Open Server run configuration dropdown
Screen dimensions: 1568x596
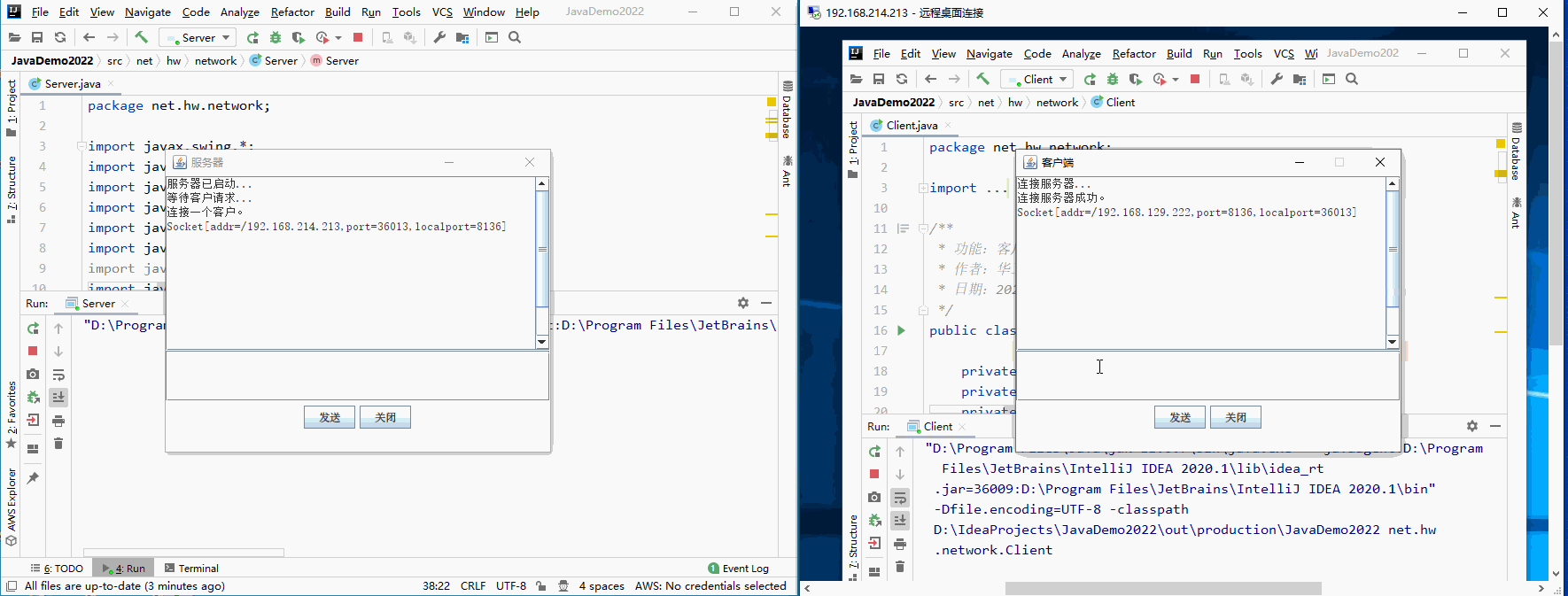[x=198, y=37]
